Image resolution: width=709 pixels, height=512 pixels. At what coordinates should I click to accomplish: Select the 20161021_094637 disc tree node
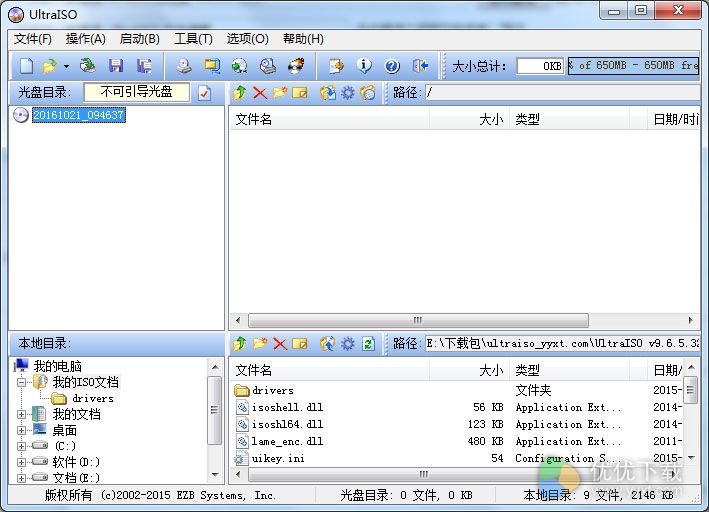(79, 115)
